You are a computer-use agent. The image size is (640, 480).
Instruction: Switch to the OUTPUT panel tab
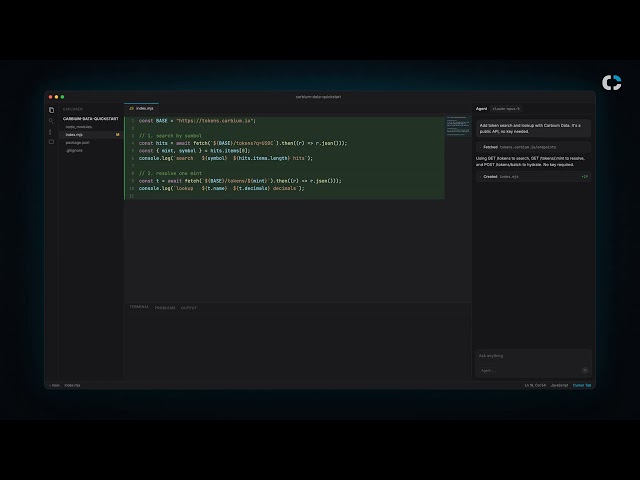click(189, 308)
